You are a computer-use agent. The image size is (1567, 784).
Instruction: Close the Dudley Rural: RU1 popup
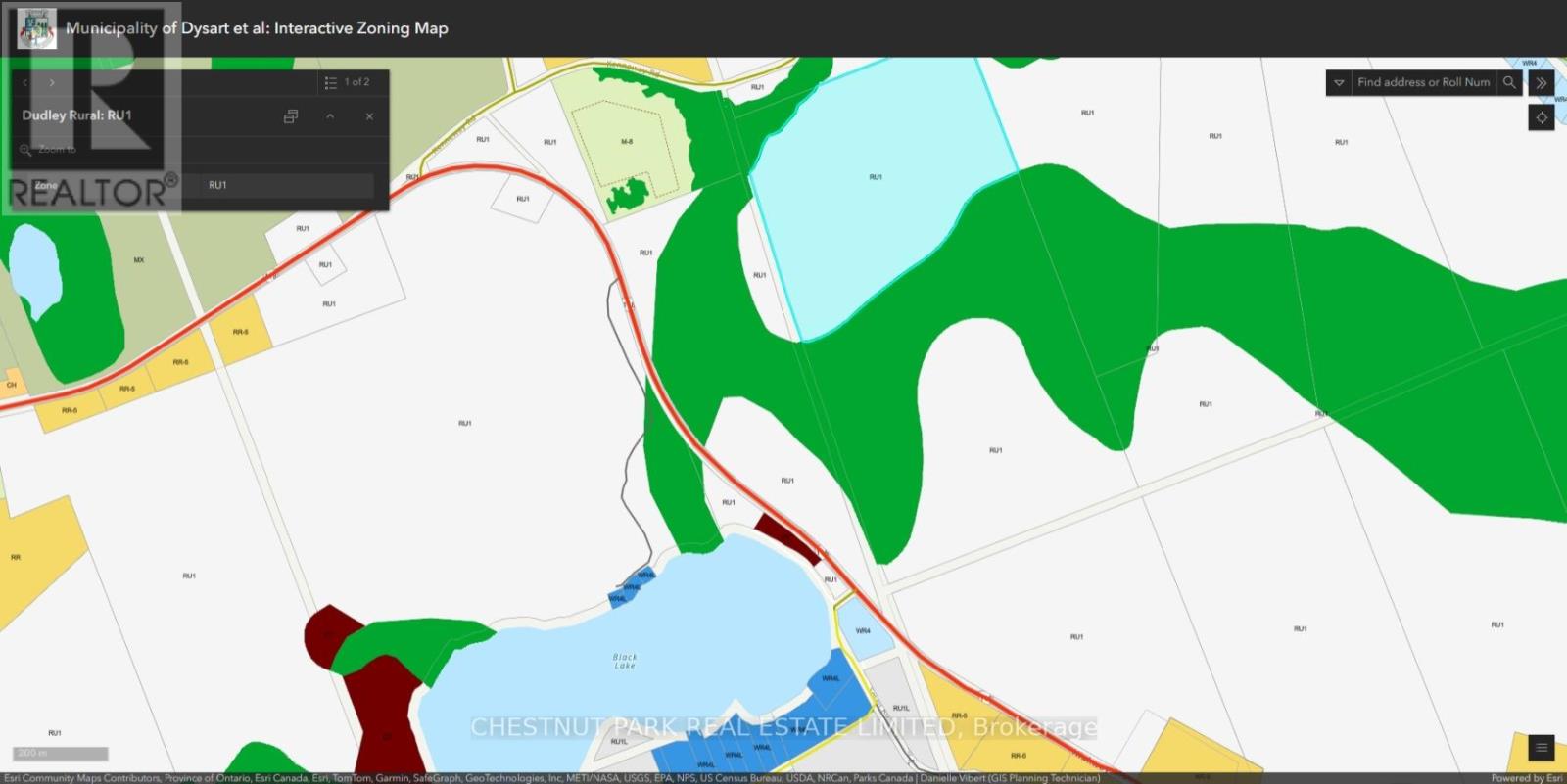point(369,116)
